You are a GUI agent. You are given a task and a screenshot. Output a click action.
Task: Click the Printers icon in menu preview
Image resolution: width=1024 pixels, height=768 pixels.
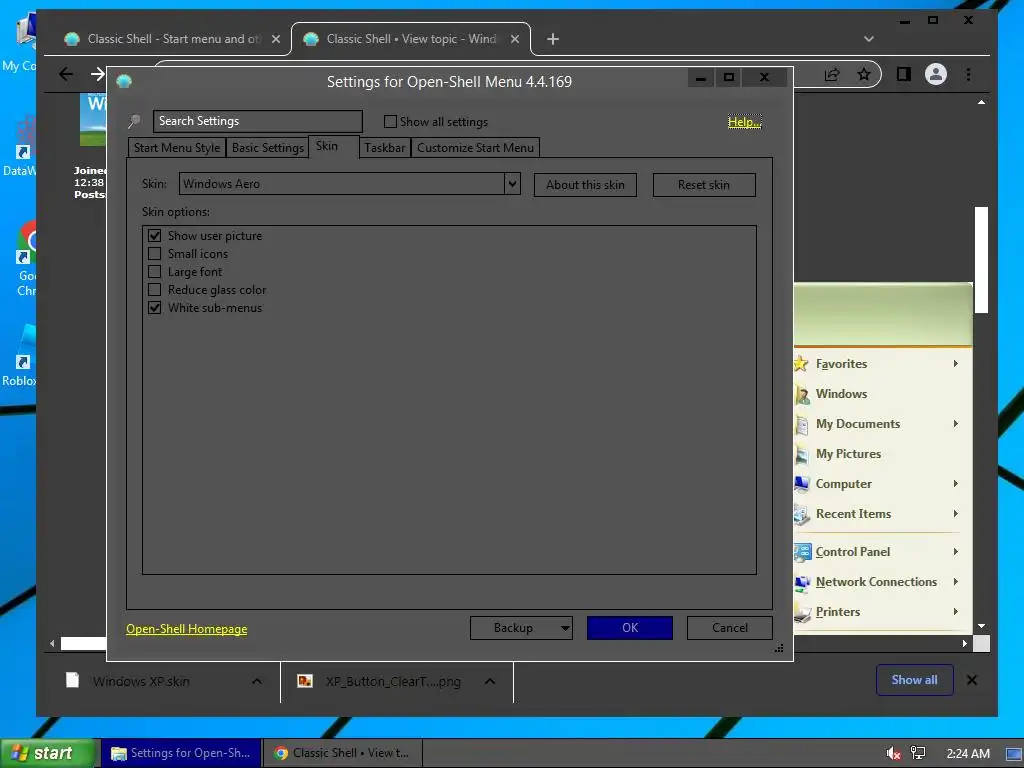[x=803, y=613]
